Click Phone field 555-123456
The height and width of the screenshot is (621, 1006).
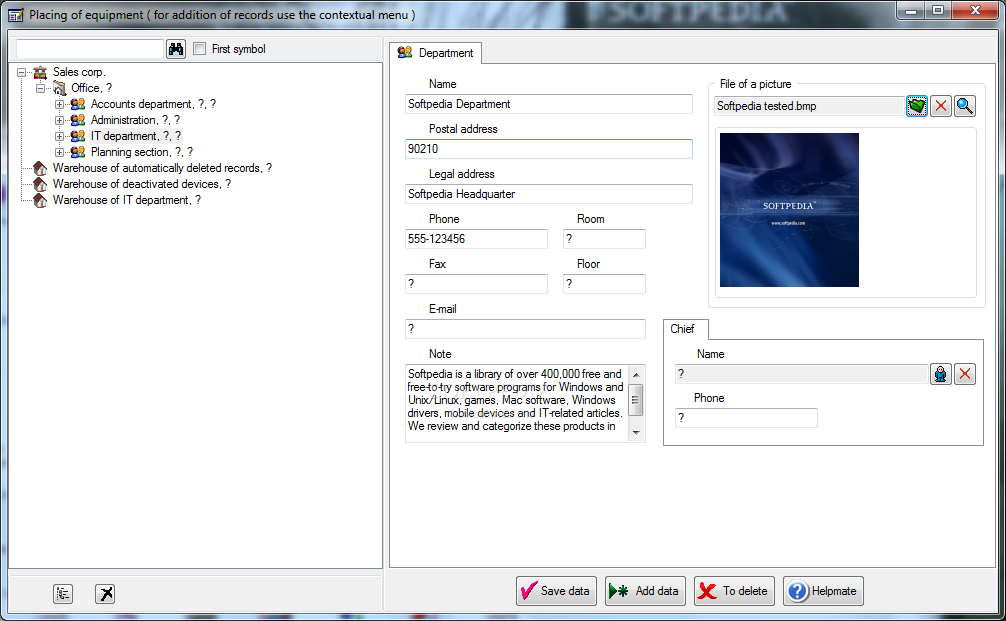pyautogui.click(x=476, y=239)
